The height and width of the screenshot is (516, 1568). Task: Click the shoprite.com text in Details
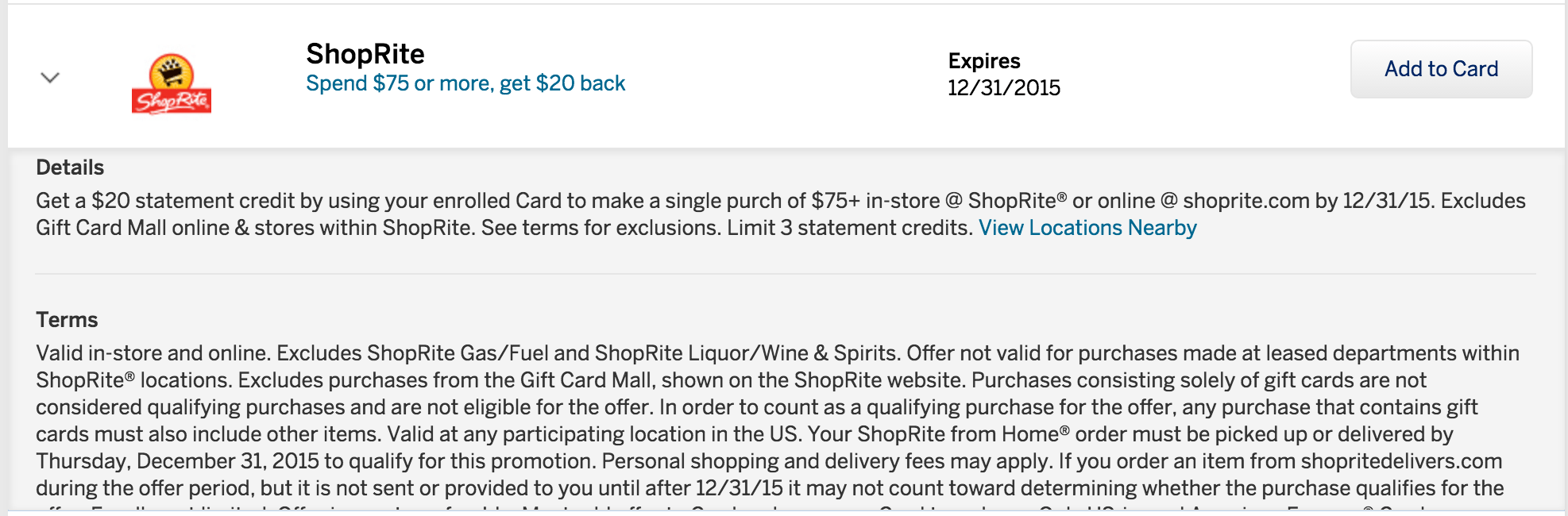click(1246, 201)
